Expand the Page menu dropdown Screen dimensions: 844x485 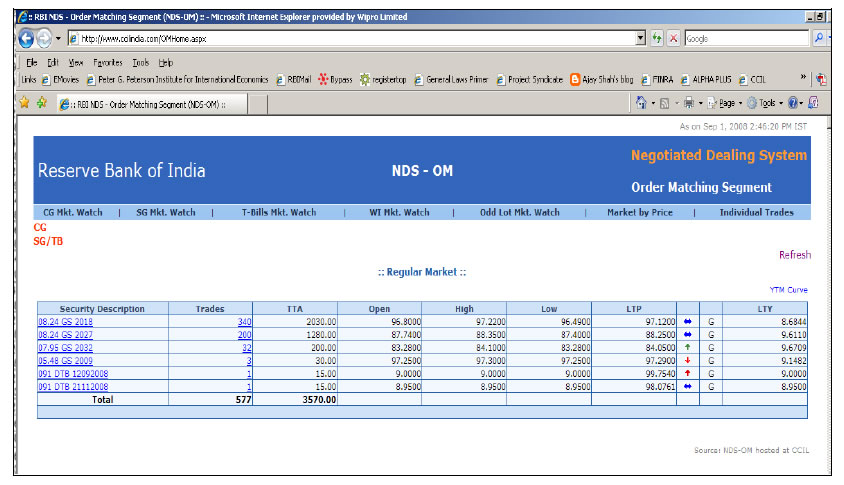729,103
